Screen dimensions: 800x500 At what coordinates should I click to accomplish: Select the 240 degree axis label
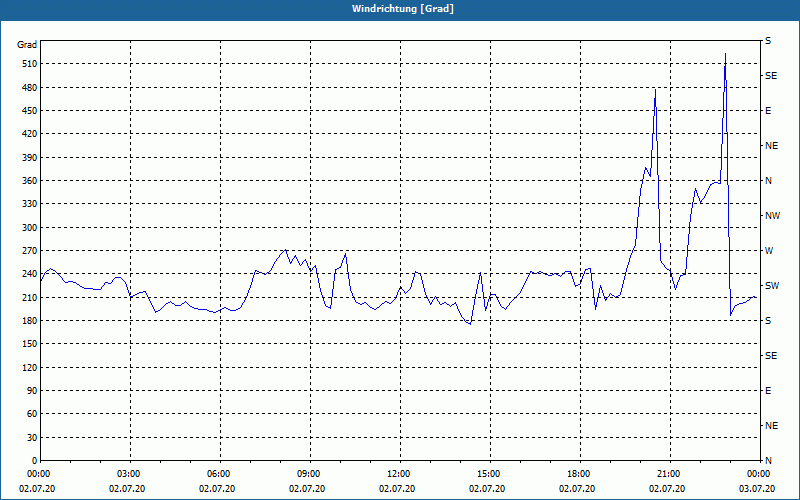tap(30, 274)
